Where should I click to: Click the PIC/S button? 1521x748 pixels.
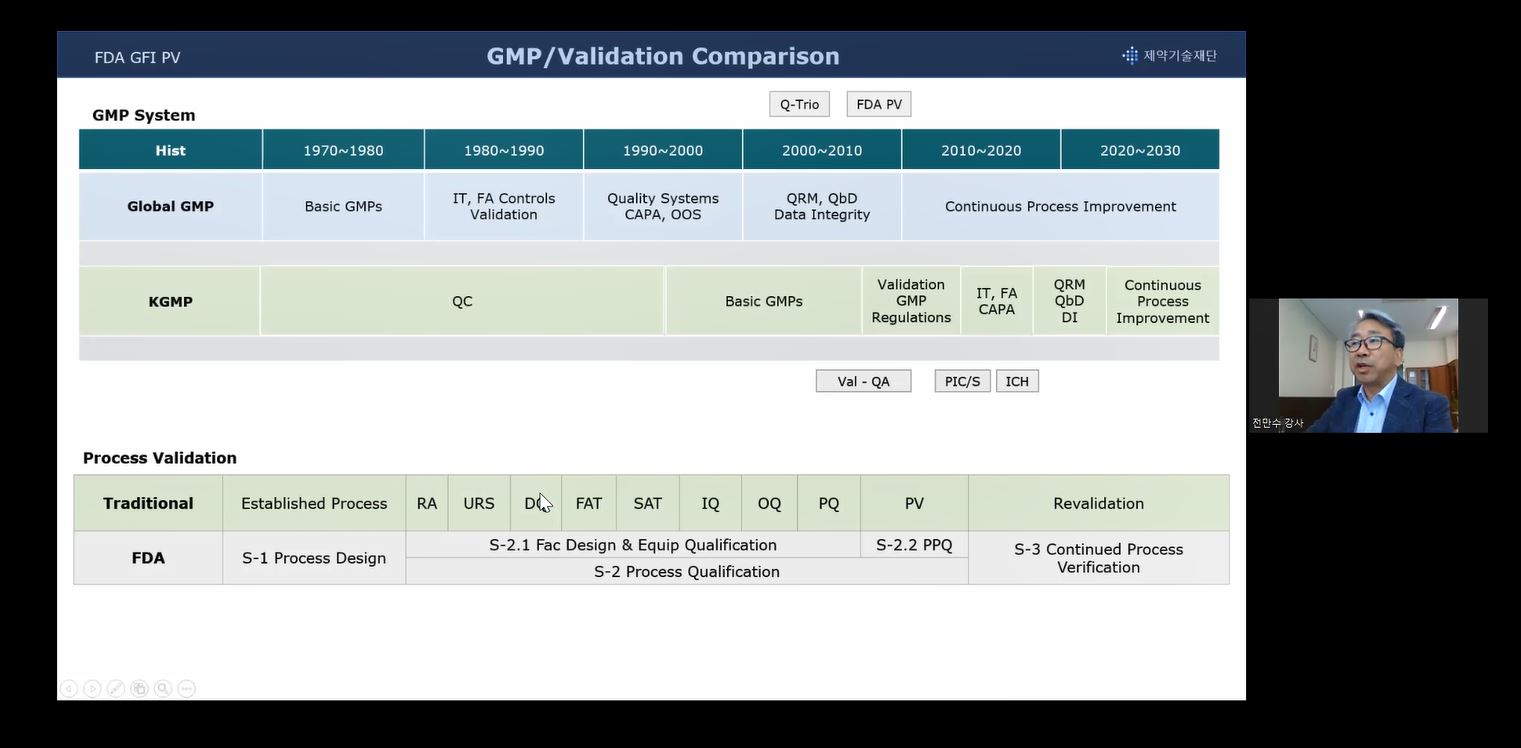point(962,381)
